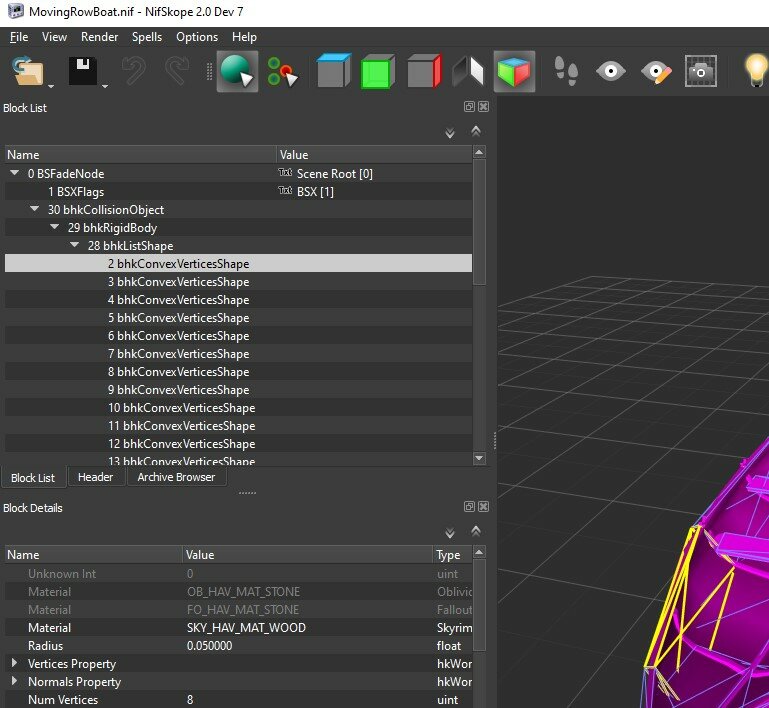Screen dimensions: 769x708
Task: Collapse the 28 bhkListShape node
Action: click(x=75, y=246)
